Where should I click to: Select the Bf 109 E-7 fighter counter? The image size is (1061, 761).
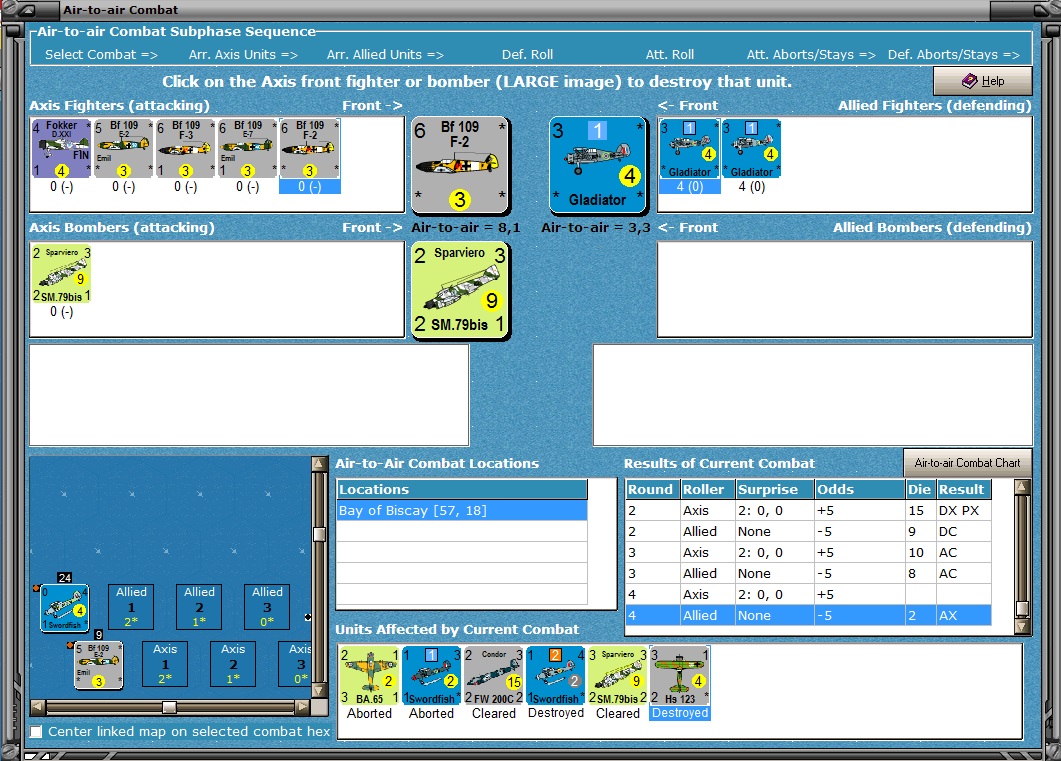[248, 149]
